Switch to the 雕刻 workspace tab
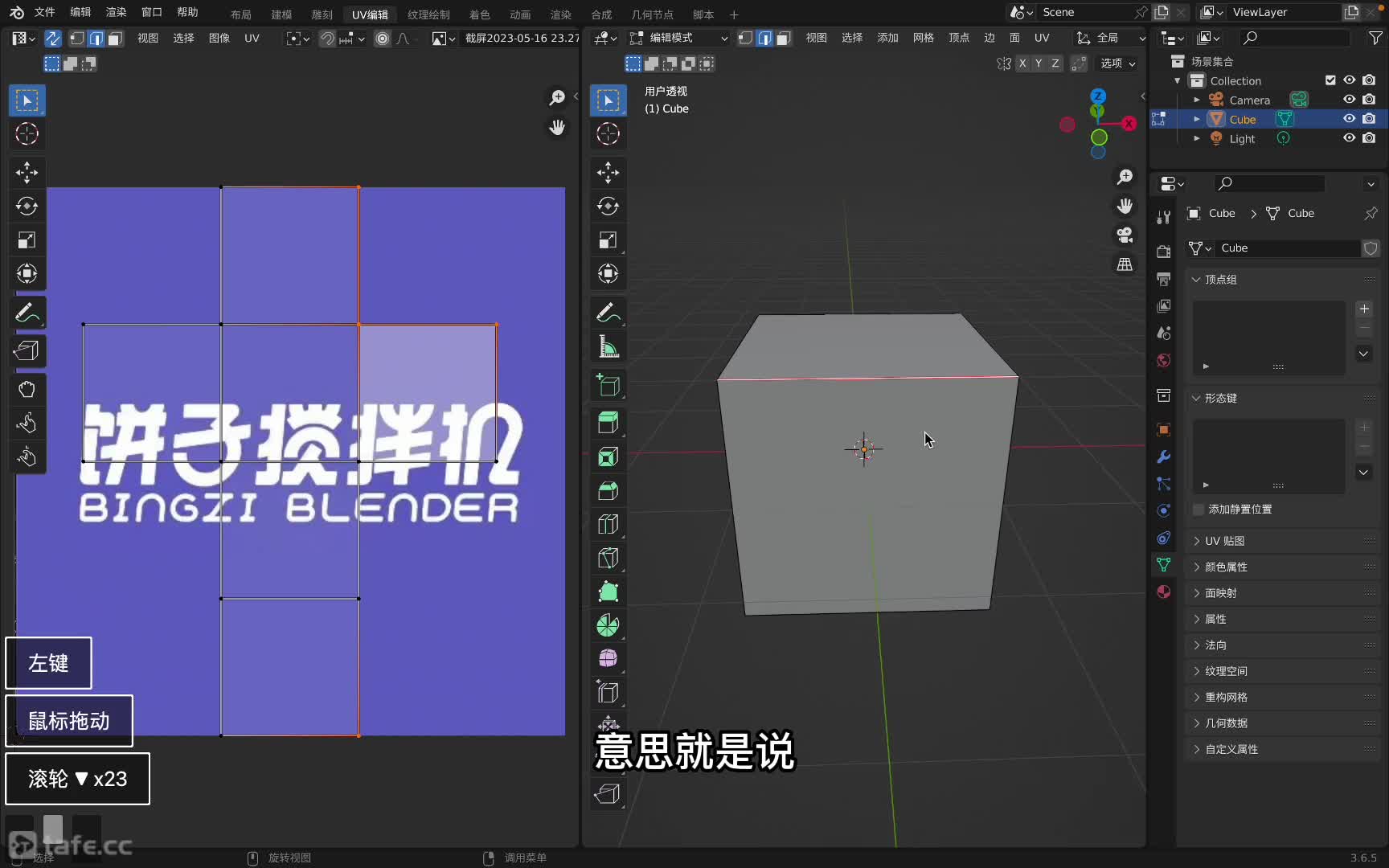This screenshot has width=1389, height=868. point(322,14)
